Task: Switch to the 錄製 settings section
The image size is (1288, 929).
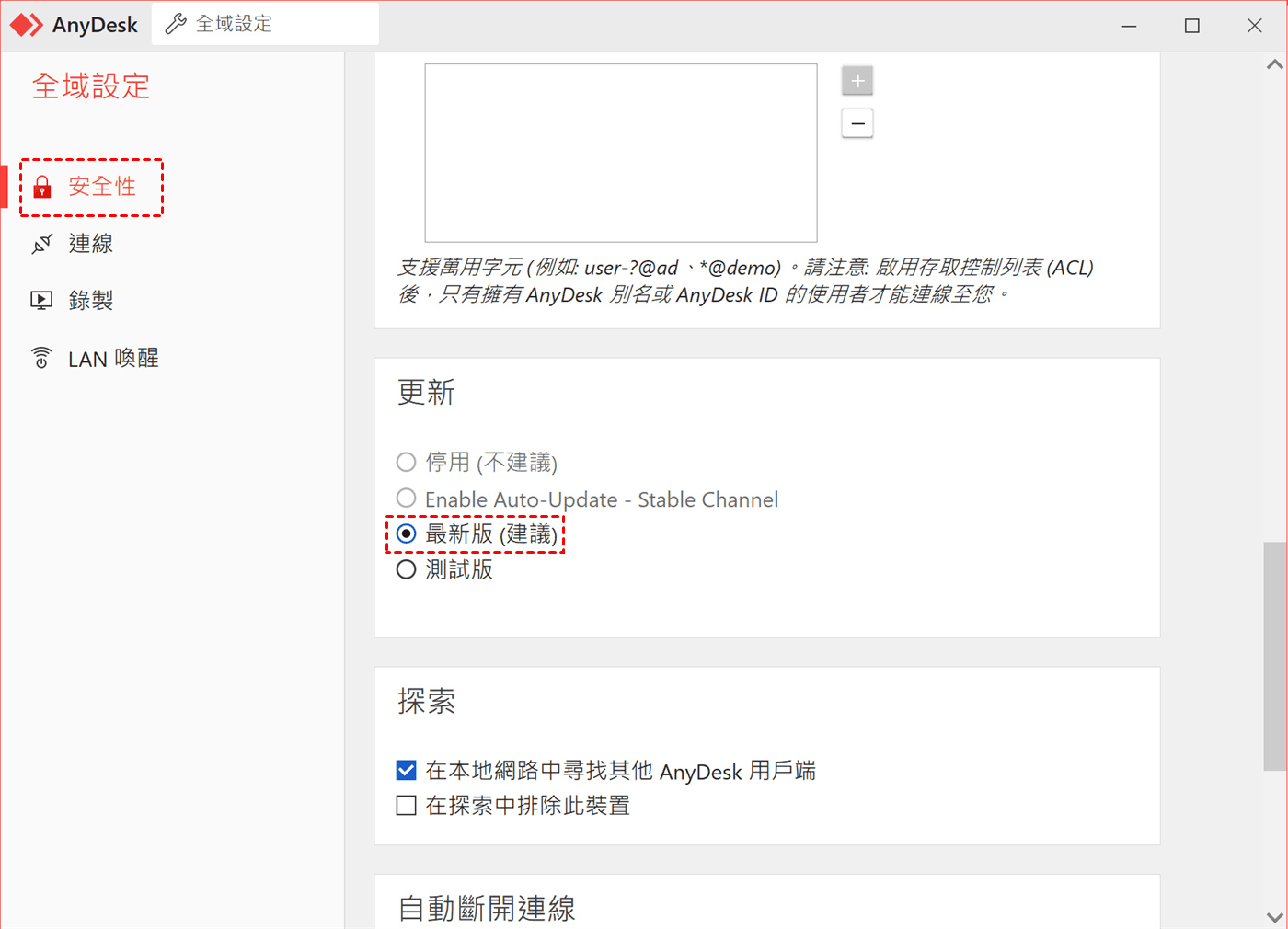Action: 91,300
